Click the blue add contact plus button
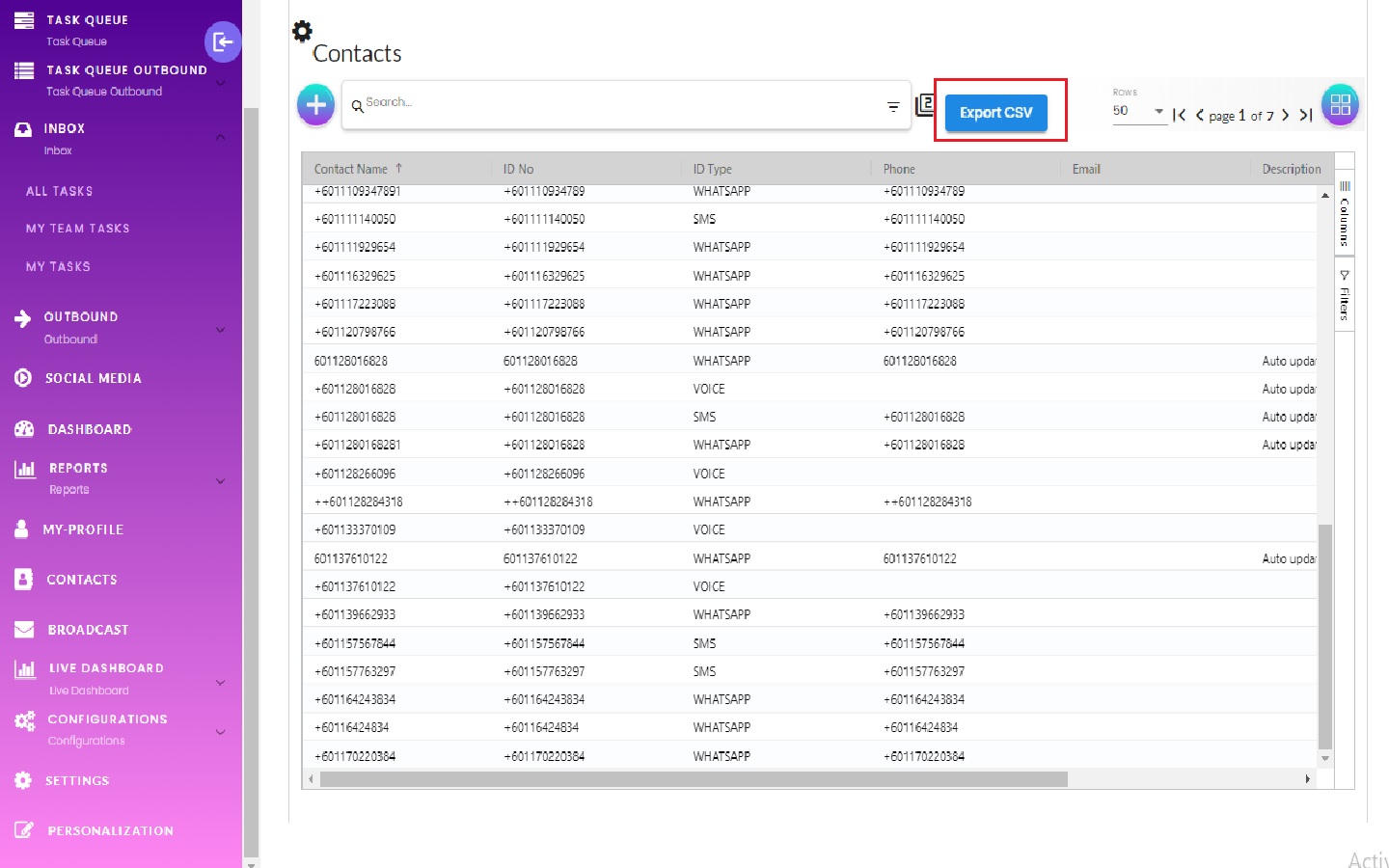 [x=315, y=105]
